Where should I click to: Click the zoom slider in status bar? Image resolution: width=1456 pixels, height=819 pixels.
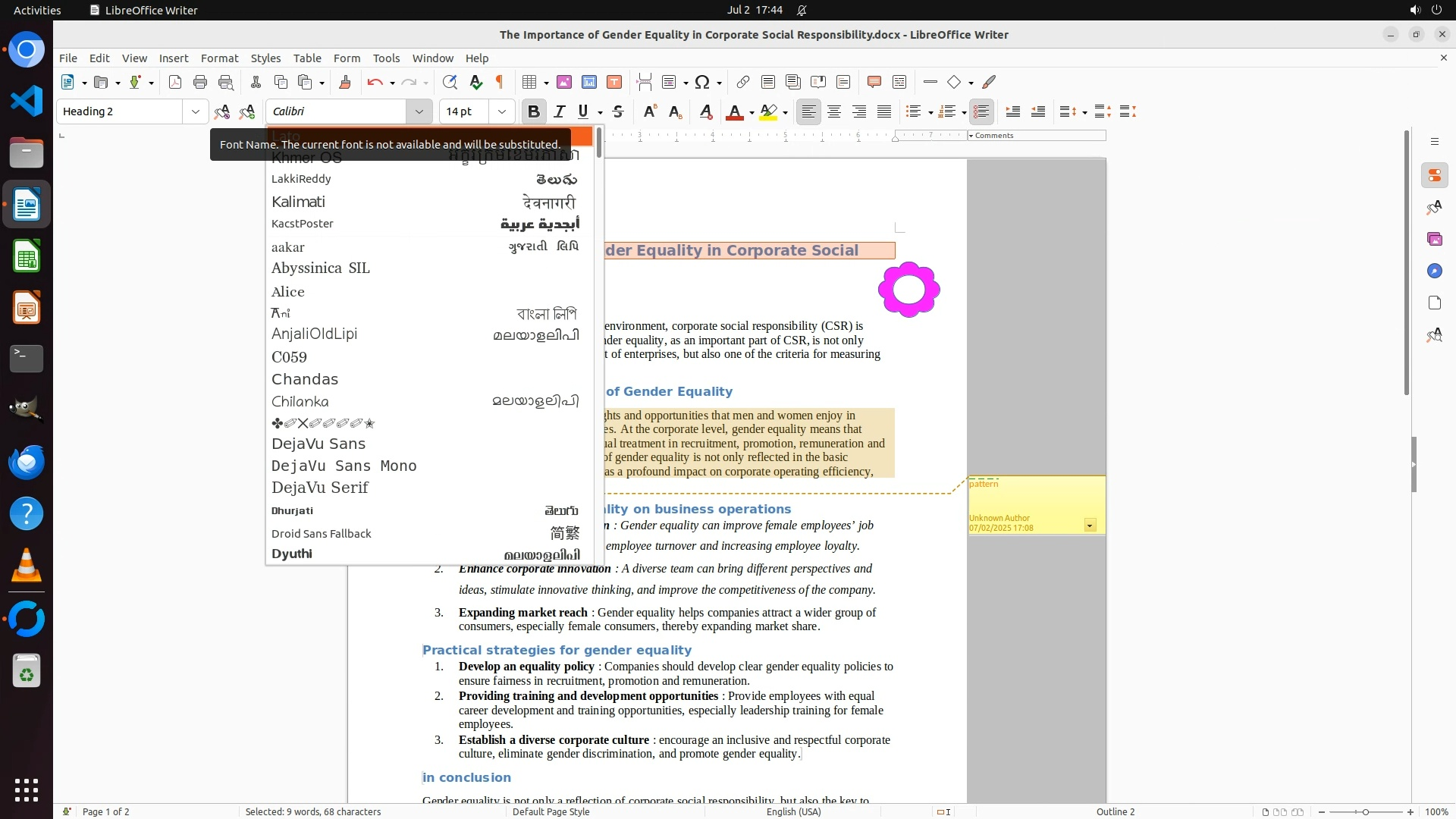(x=1365, y=811)
